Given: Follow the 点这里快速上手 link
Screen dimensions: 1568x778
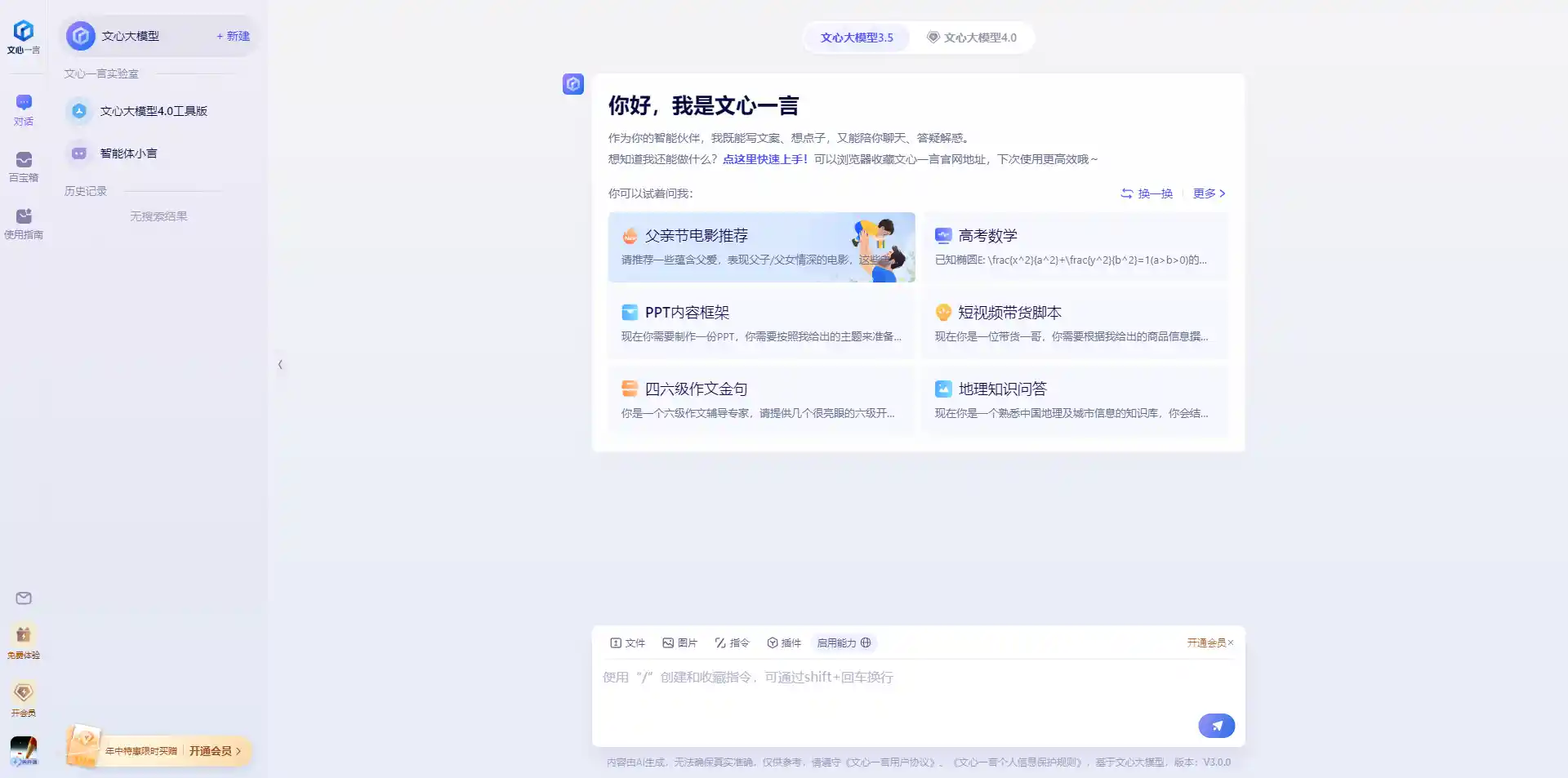Looking at the screenshot, I should (764, 159).
